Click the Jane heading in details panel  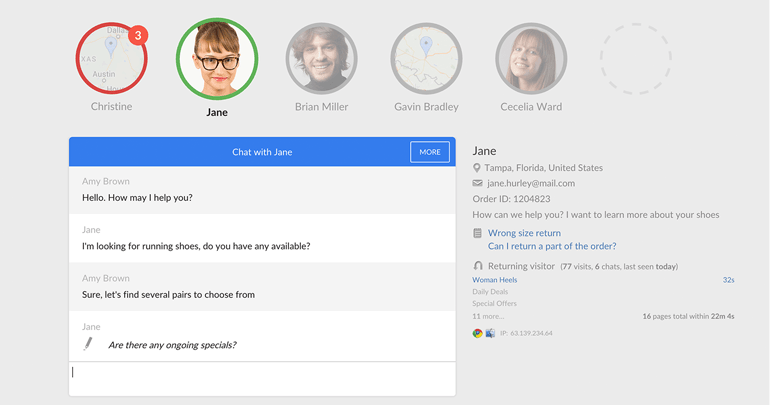(484, 151)
